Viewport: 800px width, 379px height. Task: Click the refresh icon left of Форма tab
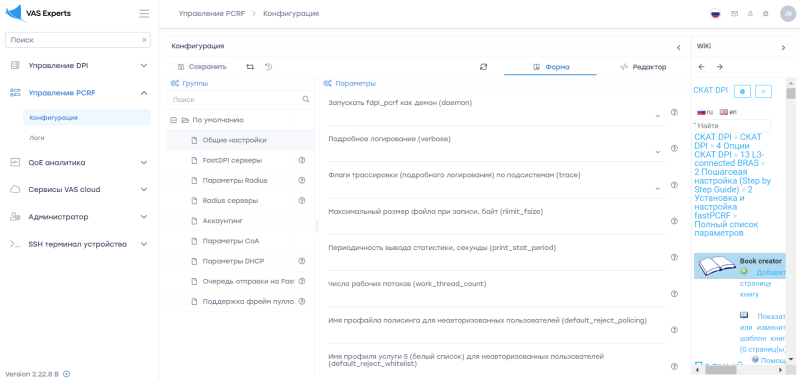coord(484,67)
